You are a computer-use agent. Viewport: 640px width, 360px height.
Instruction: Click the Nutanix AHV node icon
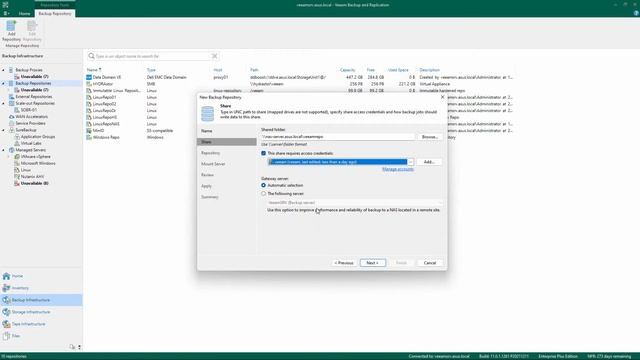tap(17, 177)
